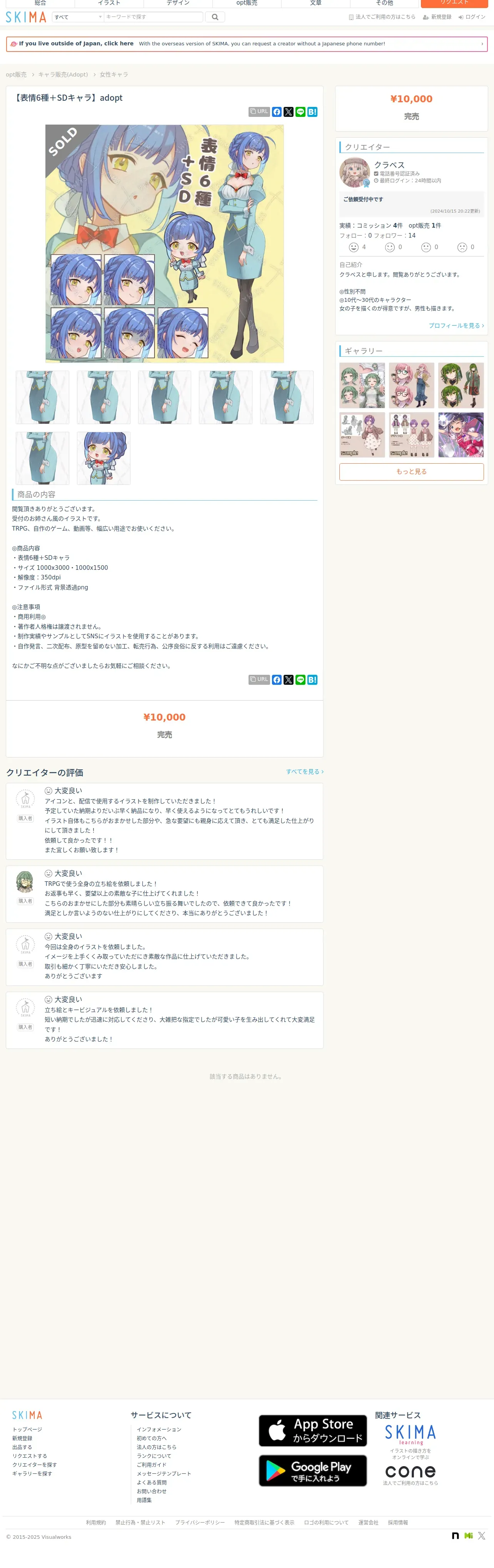Open footer クリエイターを探す link
This screenshot has width=494, height=1568.
pyautogui.click(x=35, y=1465)
